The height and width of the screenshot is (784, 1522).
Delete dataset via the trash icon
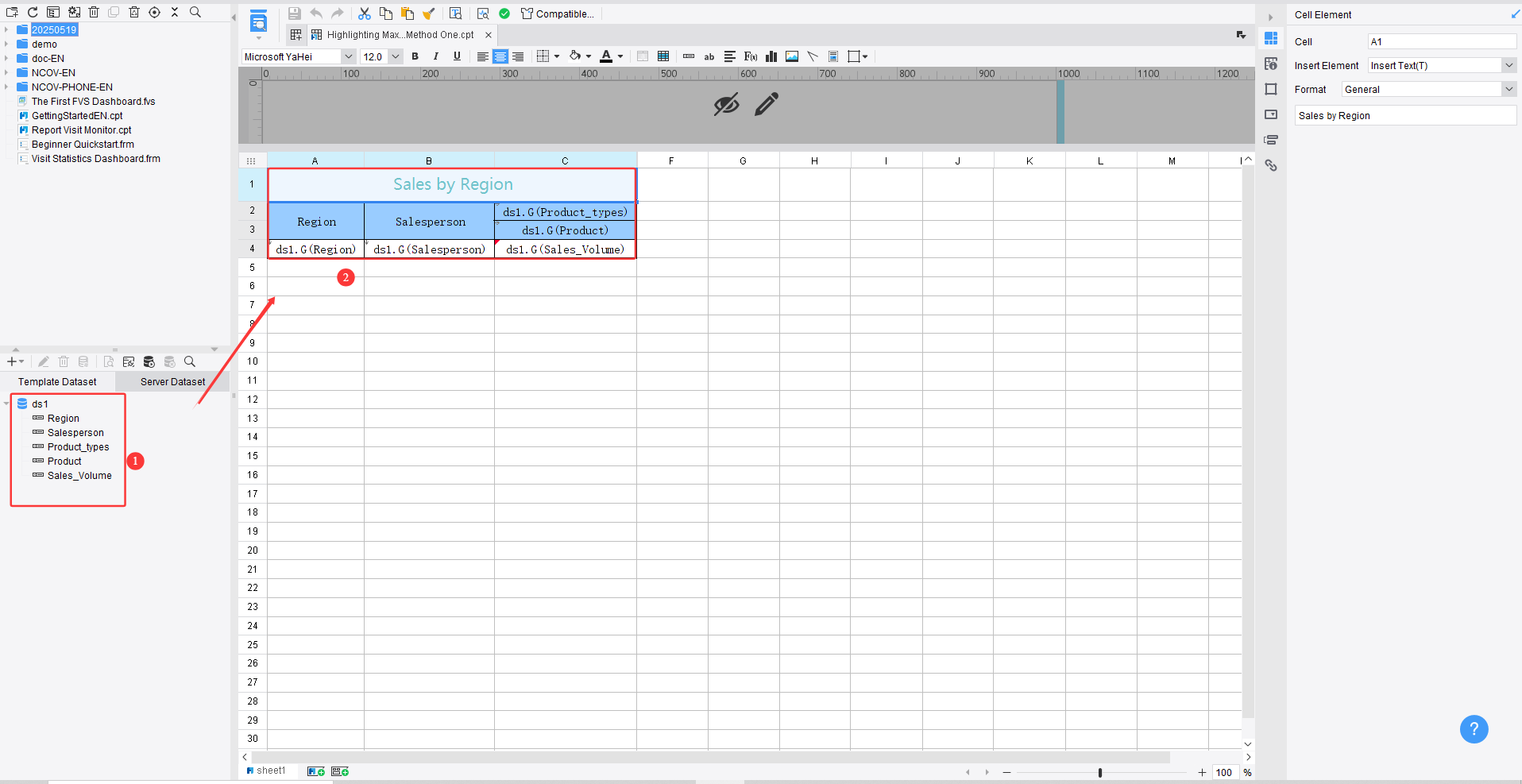(64, 361)
